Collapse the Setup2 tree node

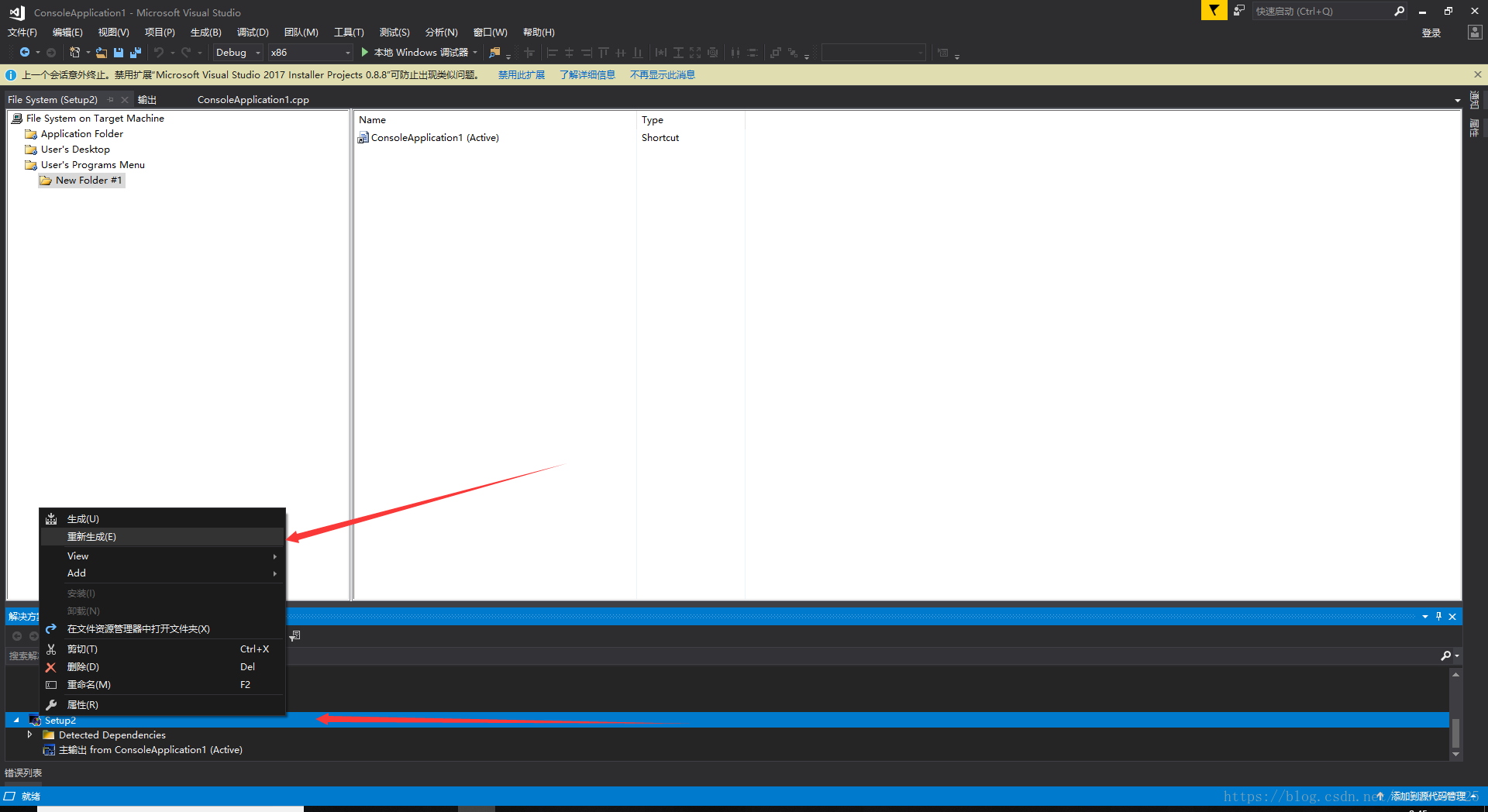(x=16, y=721)
